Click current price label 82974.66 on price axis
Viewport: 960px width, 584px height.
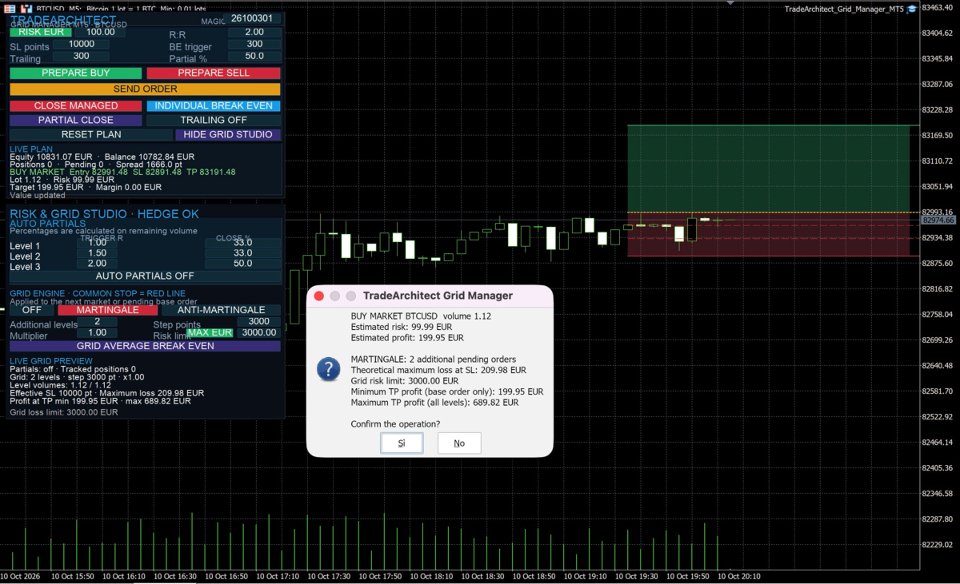coord(938,220)
